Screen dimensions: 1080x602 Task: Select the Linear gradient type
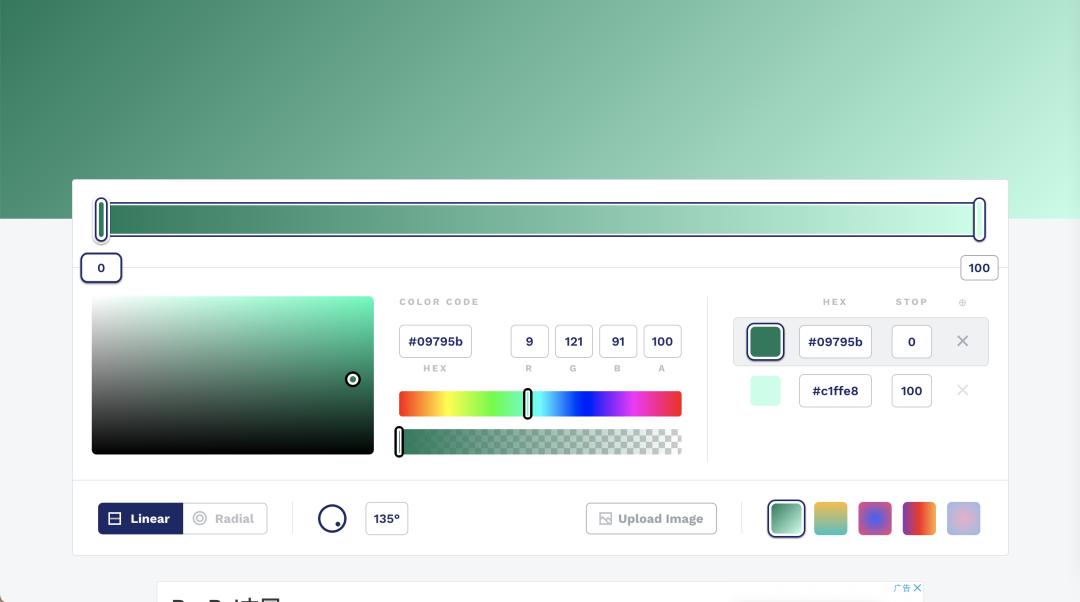pos(141,519)
